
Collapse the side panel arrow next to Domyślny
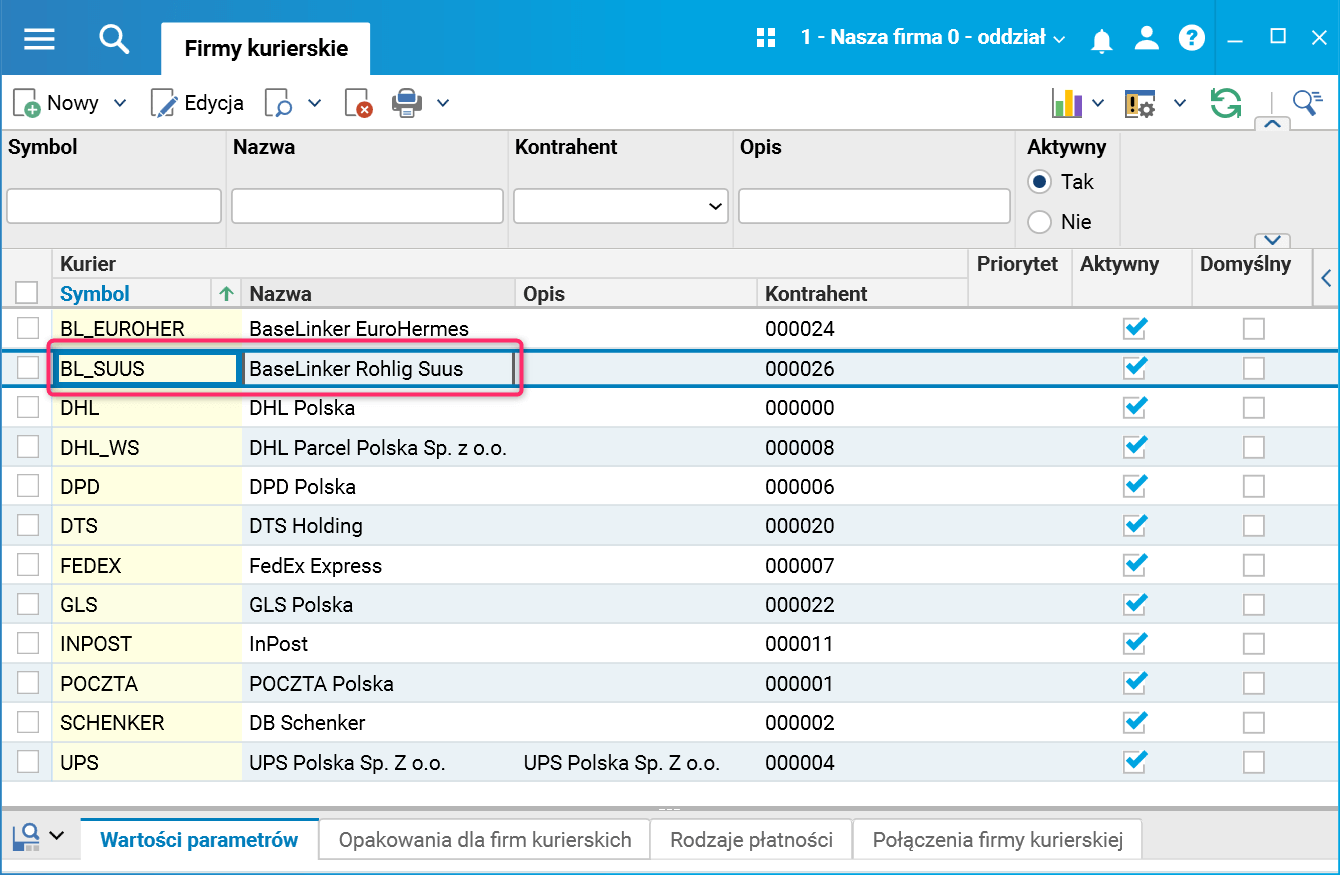pos(1327,278)
